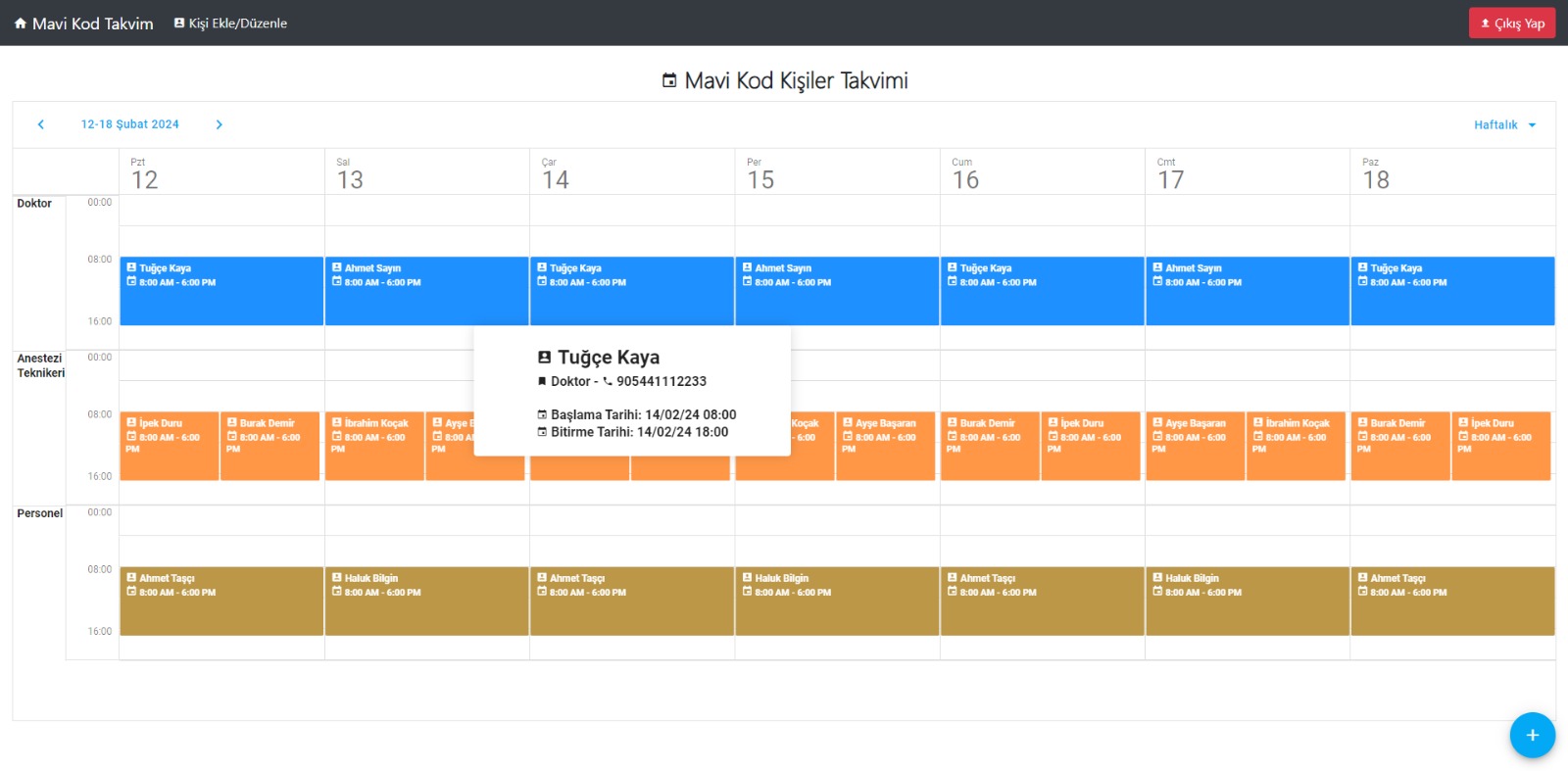Click person icon on Monday's Tuğçe Kaya event
The width and height of the screenshot is (1568, 771).
pos(131,267)
